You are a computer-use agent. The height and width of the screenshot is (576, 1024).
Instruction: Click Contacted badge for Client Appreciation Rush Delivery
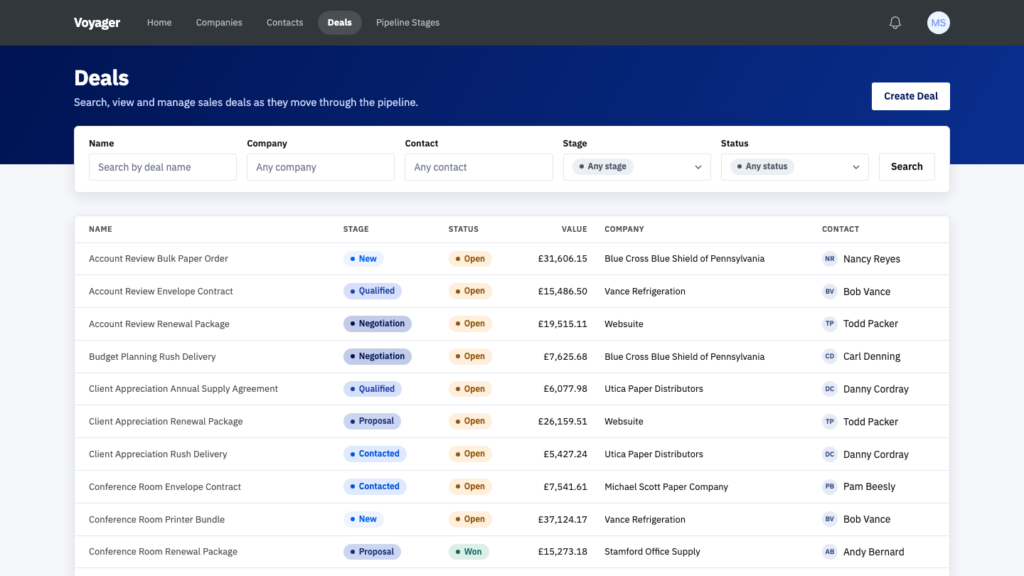point(375,454)
